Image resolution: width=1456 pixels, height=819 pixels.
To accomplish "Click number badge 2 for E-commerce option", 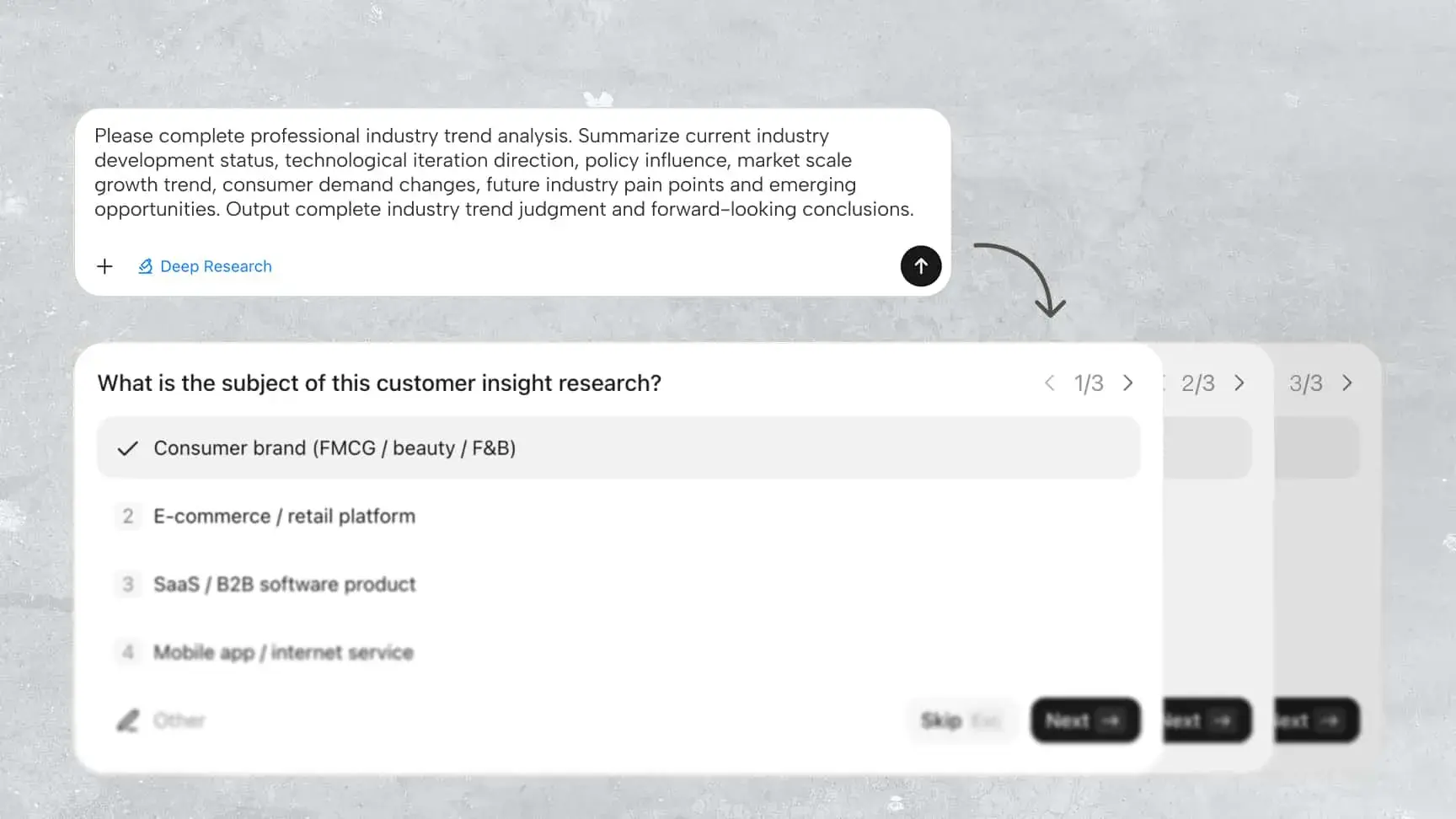I will point(127,516).
